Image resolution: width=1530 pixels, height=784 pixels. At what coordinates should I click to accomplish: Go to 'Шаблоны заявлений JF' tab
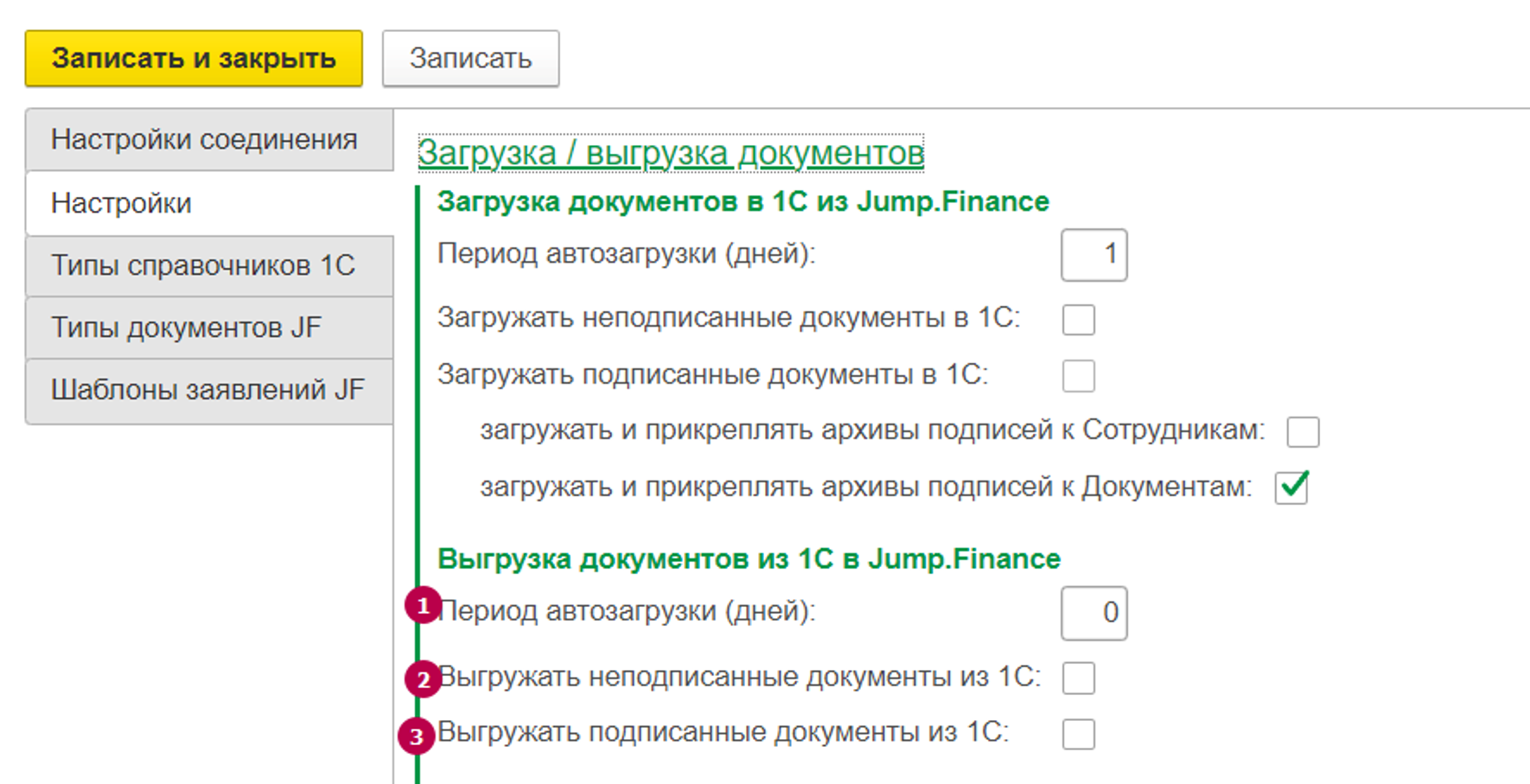click(207, 390)
